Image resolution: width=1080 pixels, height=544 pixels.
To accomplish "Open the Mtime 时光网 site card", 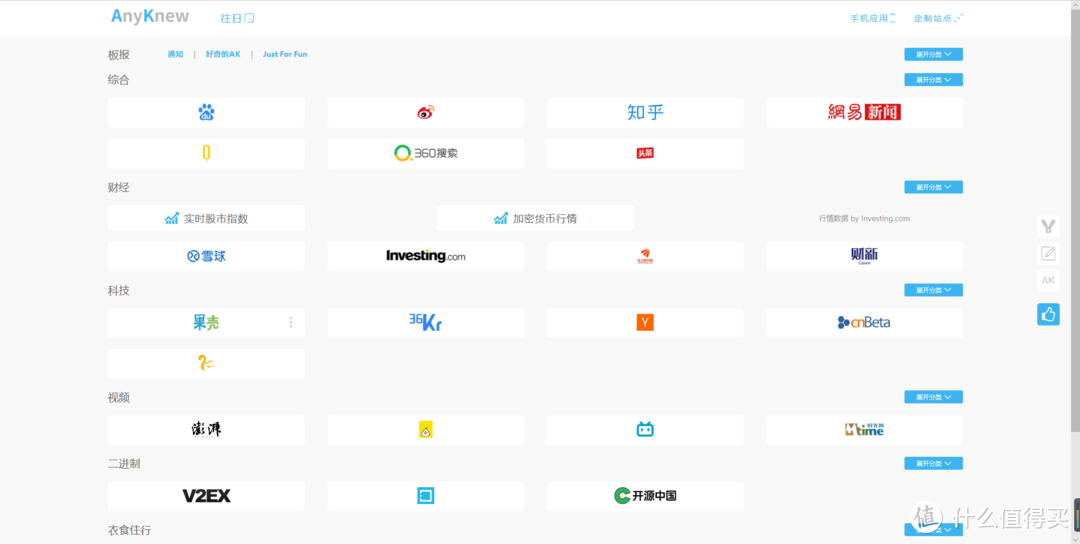I will [864, 430].
